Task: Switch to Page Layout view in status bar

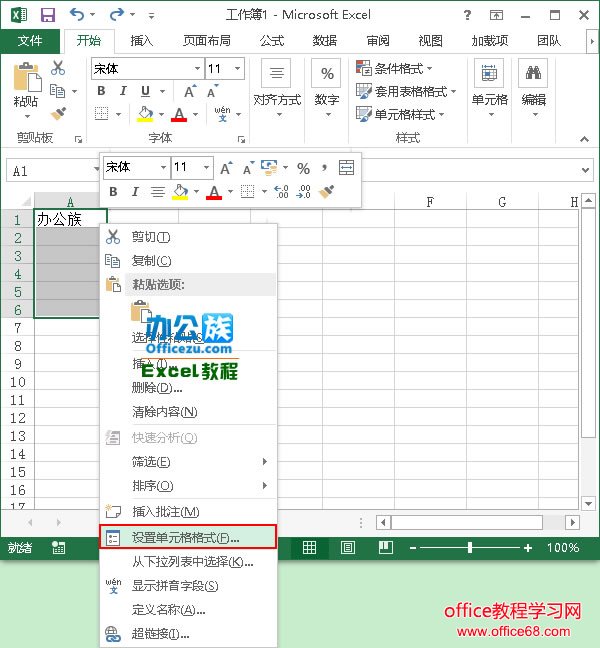Action: pos(348,548)
